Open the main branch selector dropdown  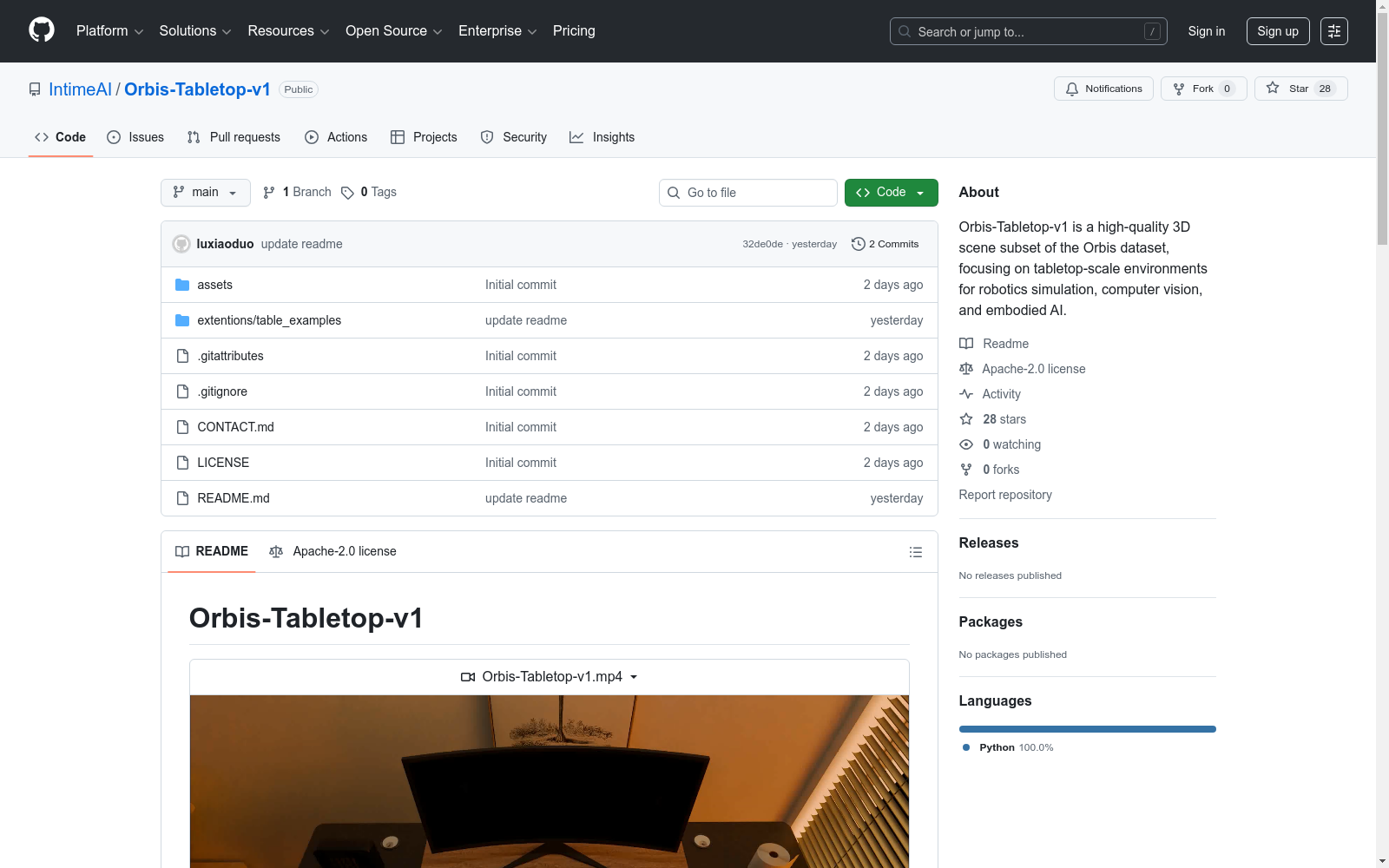click(206, 193)
